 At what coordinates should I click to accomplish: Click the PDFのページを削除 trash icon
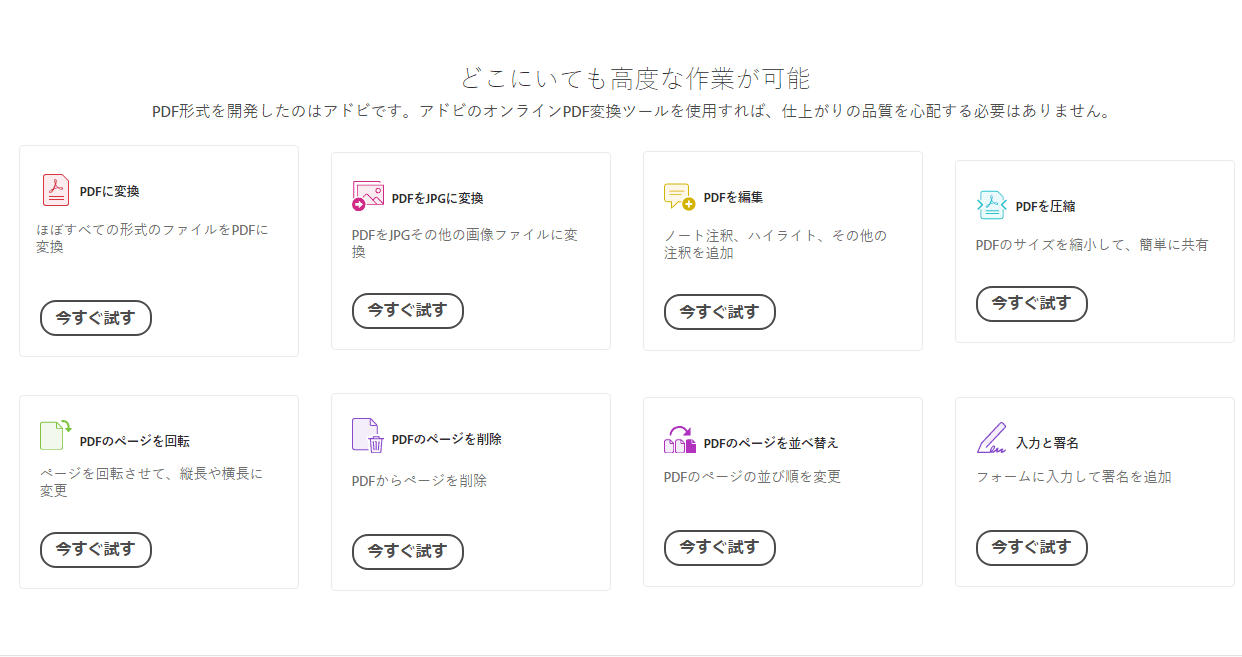(x=368, y=436)
